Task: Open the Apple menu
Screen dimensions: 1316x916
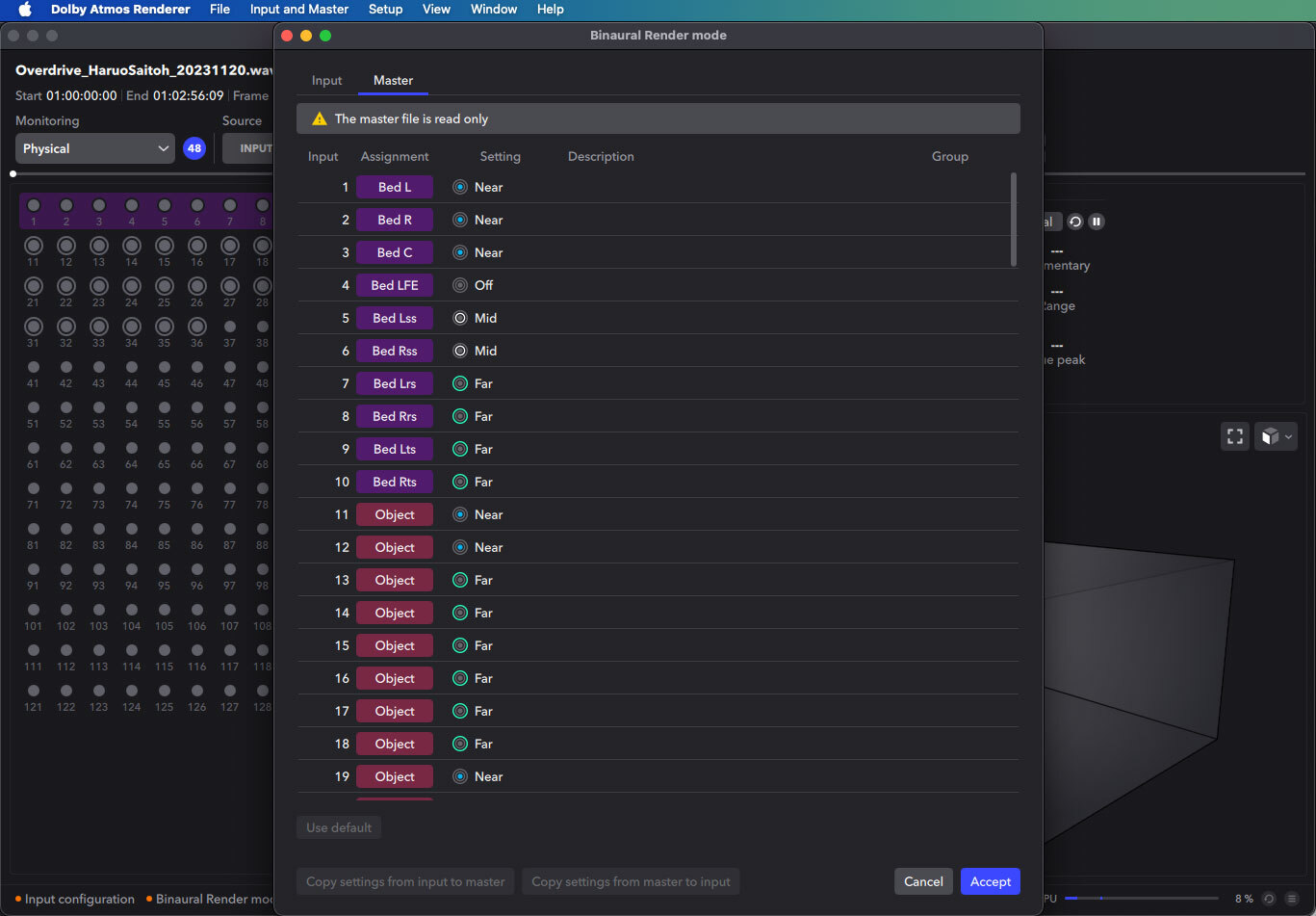Action: point(25,9)
